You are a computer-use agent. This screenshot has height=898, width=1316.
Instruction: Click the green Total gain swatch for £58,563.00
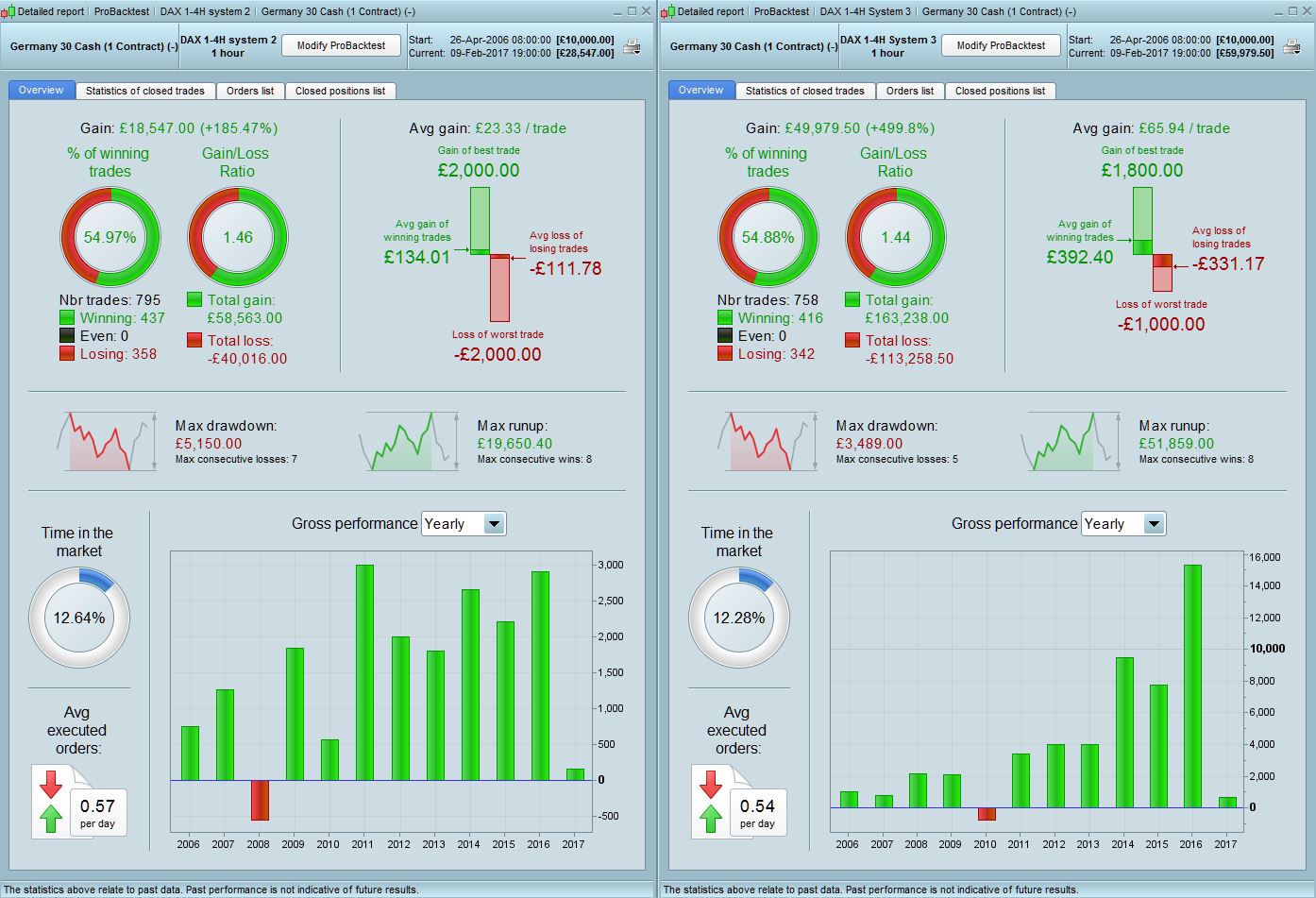(x=194, y=299)
